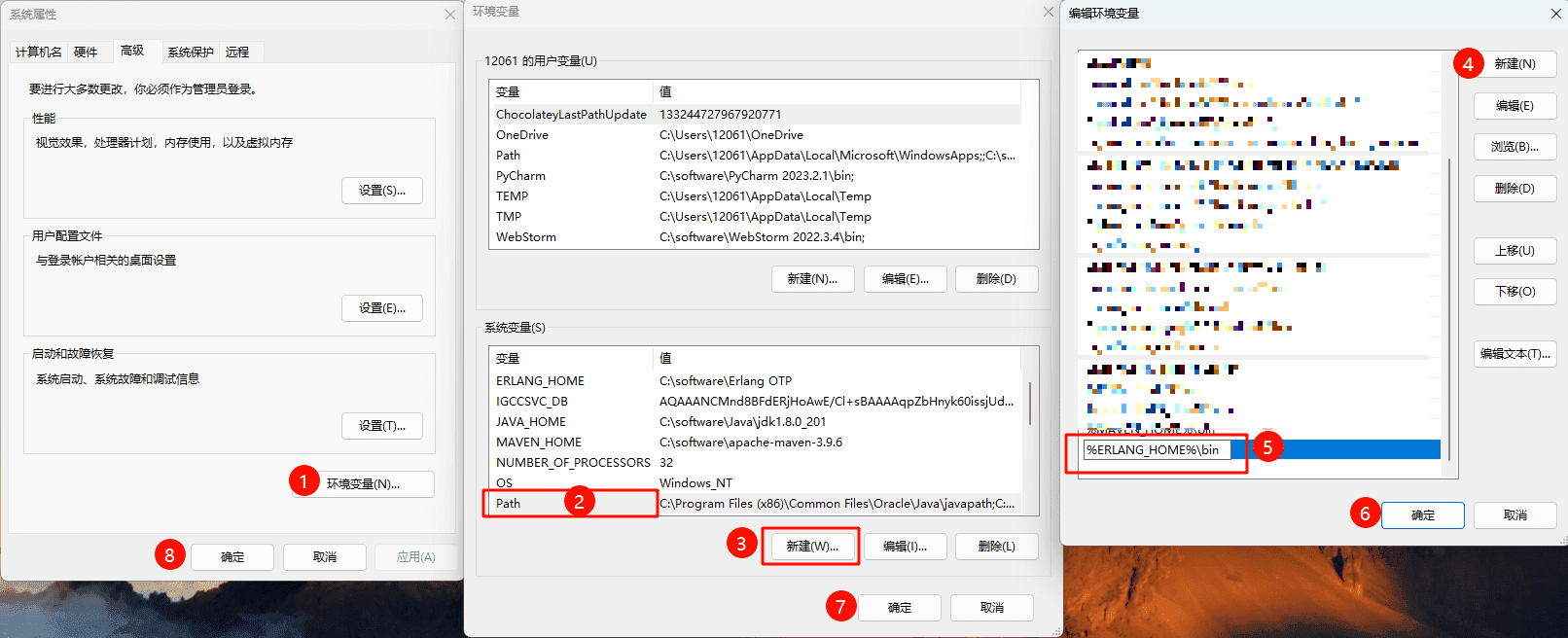Click 新建(W)... under system variables
Screen dimensions: 1568x638
811,547
